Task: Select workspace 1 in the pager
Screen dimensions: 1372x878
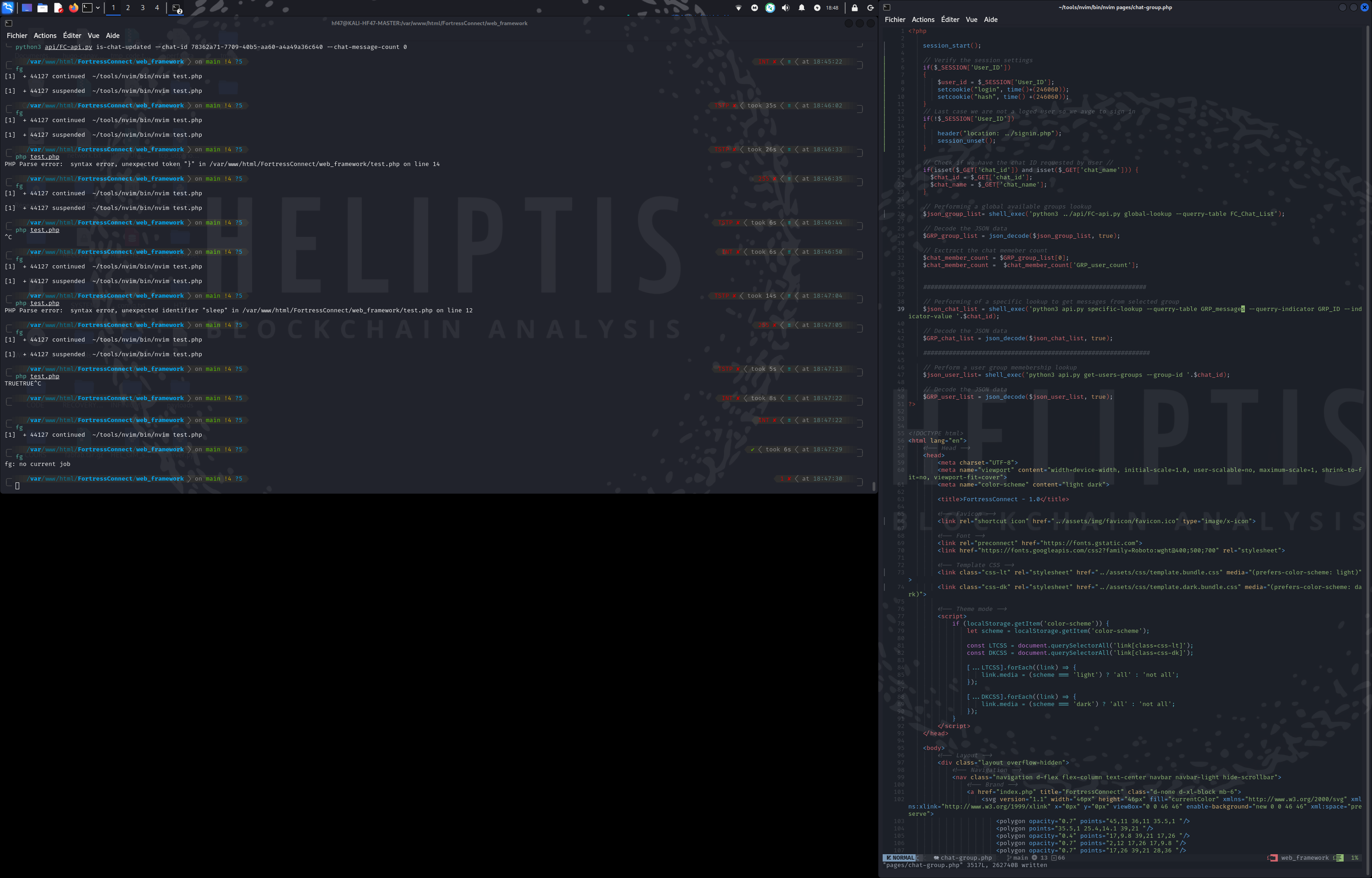Action: [113, 7]
